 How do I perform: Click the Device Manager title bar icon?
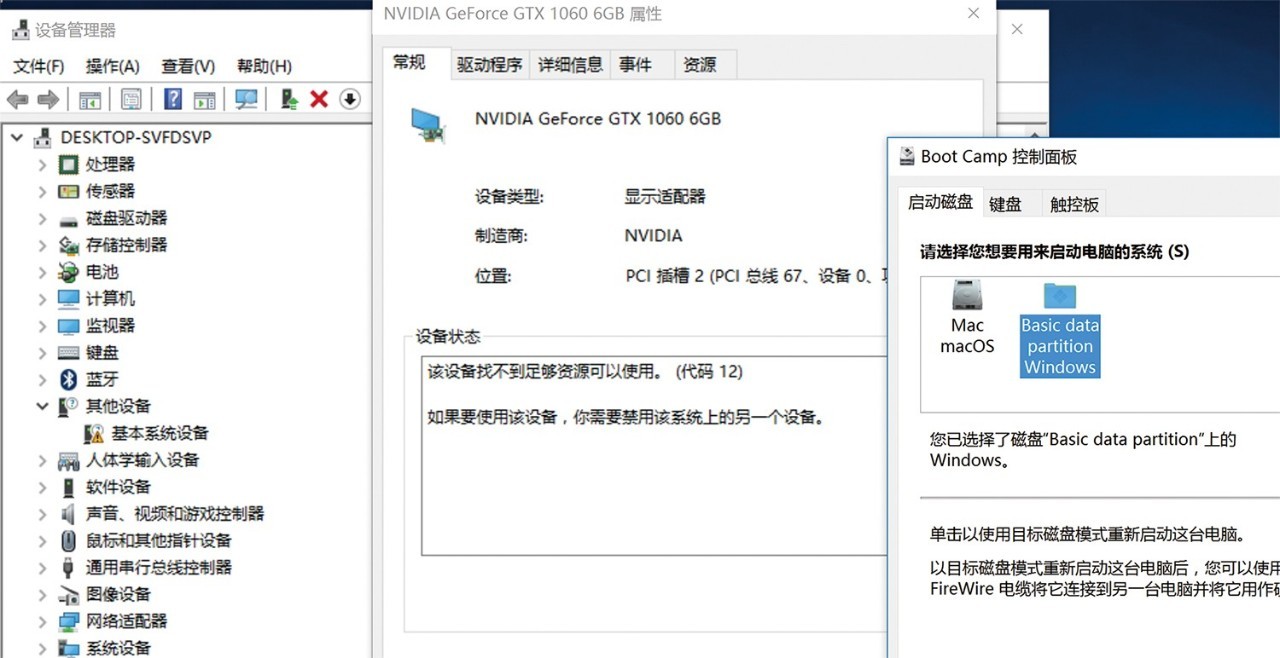pos(20,30)
